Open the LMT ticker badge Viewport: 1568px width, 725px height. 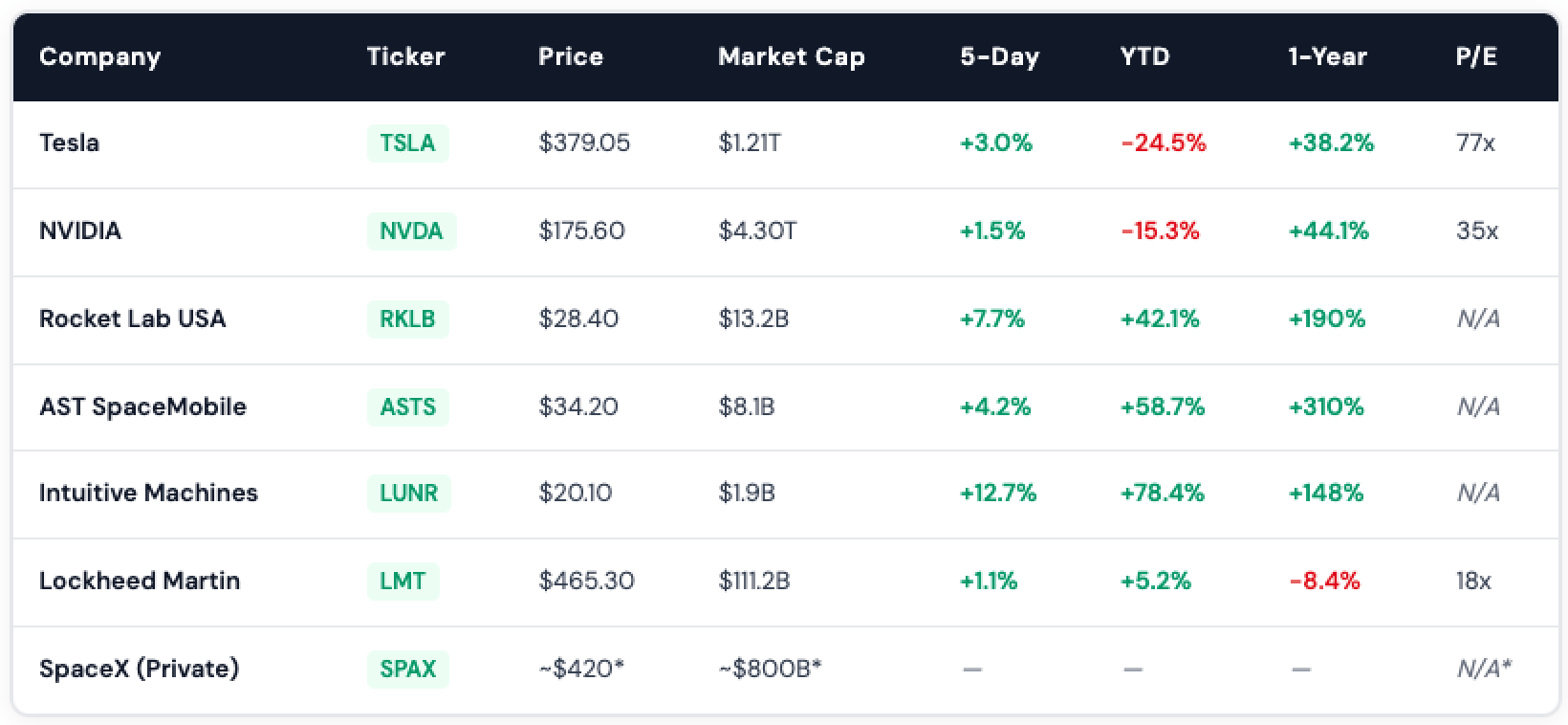tap(403, 582)
